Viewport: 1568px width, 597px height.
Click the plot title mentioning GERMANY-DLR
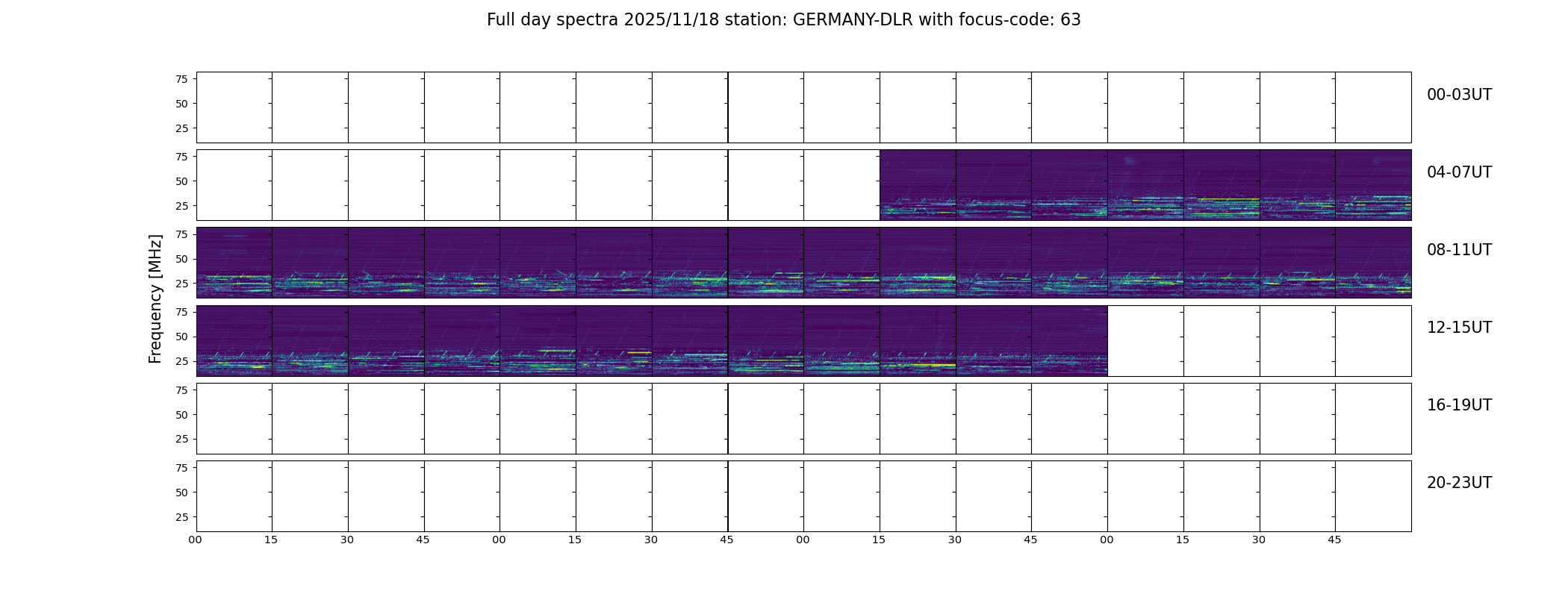783,20
